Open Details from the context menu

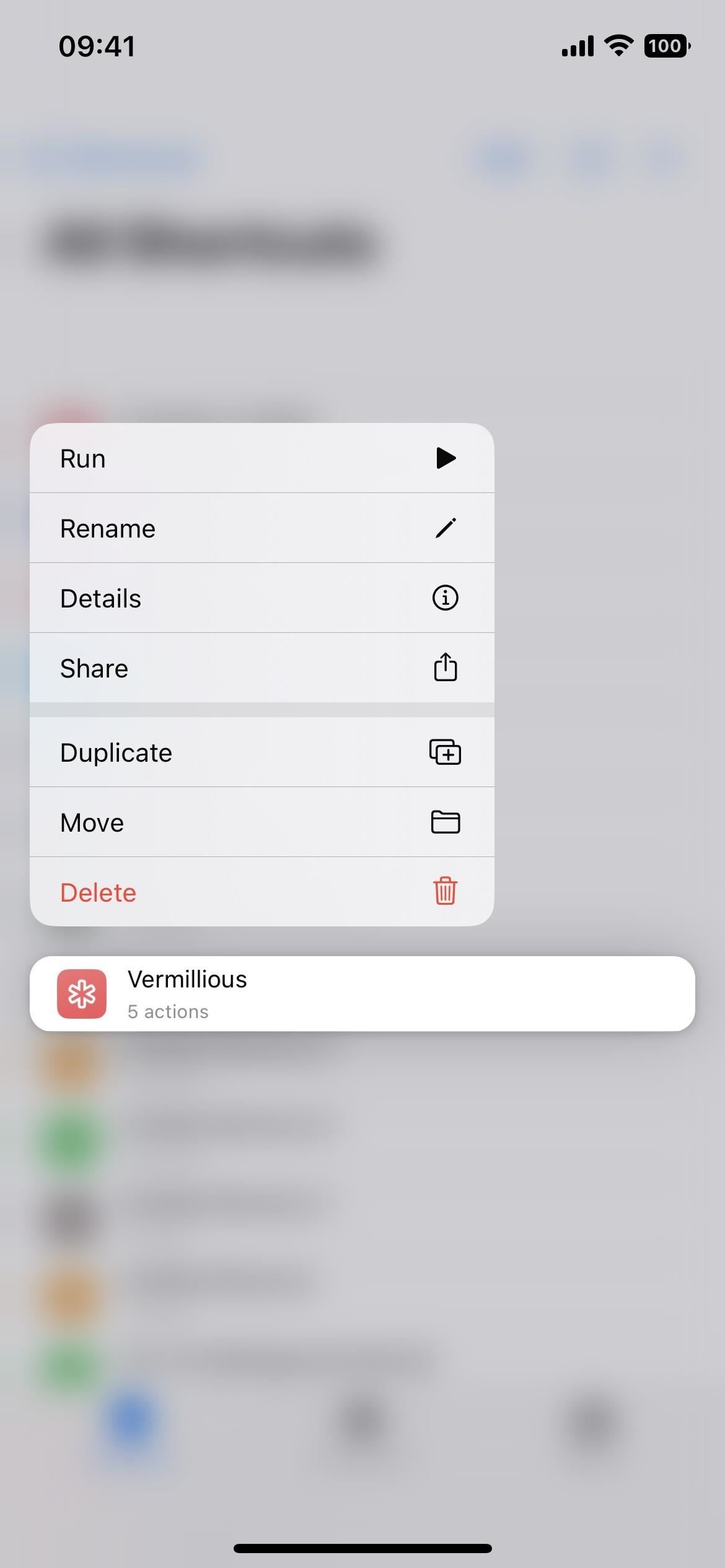pyautogui.click(x=262, y=598)
